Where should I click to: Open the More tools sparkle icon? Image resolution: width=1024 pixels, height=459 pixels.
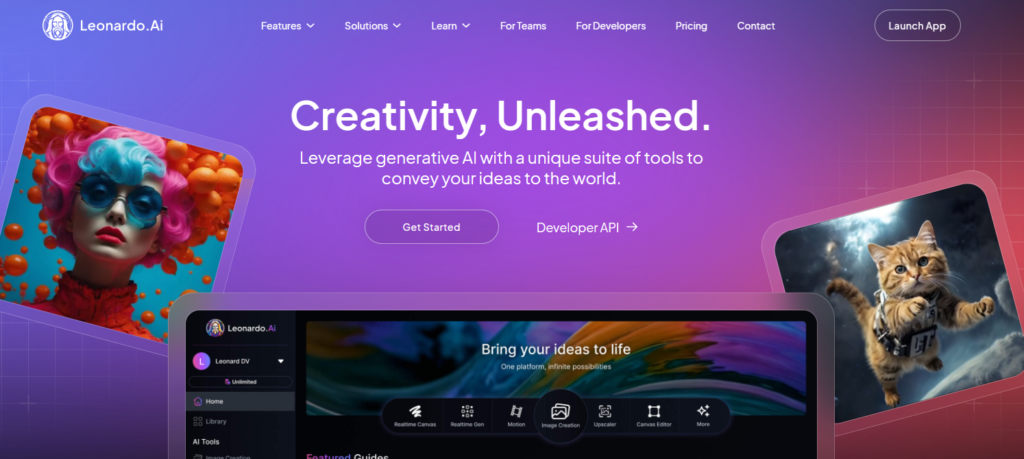pos(703,411)
